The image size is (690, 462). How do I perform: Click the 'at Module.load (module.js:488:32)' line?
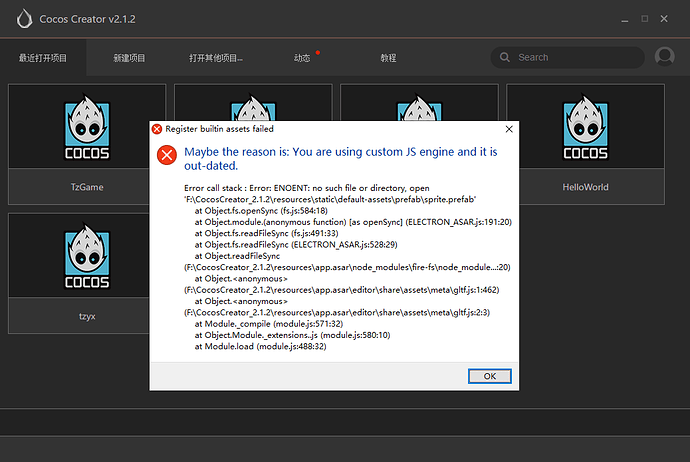pyautogui.click(x=261, y=346)
